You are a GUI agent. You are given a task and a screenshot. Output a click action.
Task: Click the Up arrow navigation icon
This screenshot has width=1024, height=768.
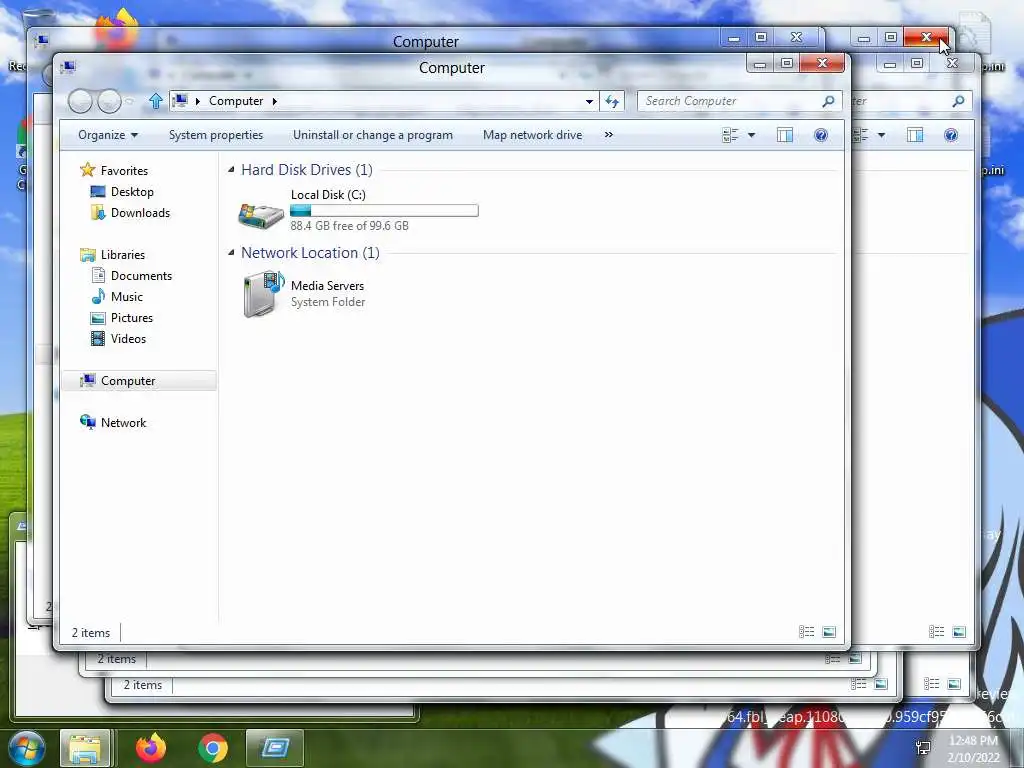155,101
